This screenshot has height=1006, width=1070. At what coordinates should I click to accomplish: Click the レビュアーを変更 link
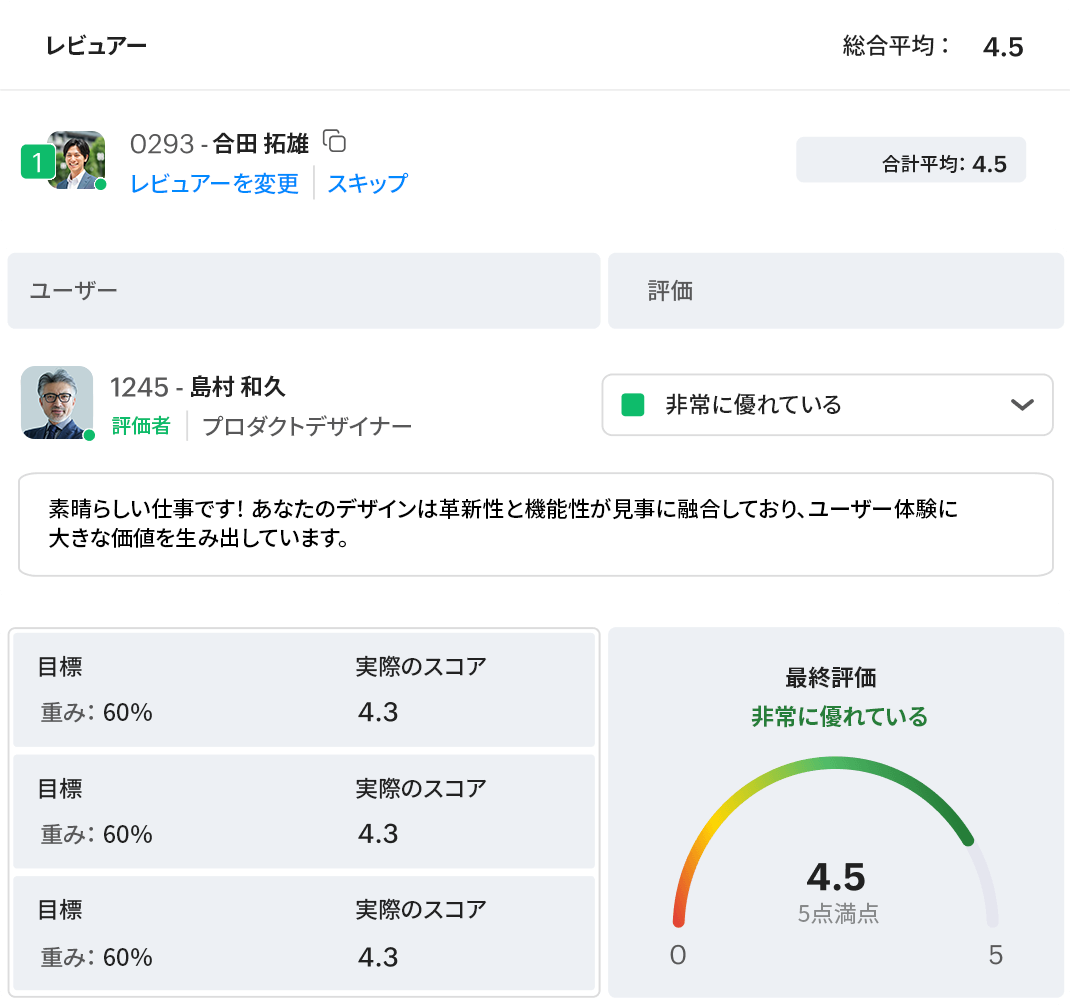tap(212, 184)
